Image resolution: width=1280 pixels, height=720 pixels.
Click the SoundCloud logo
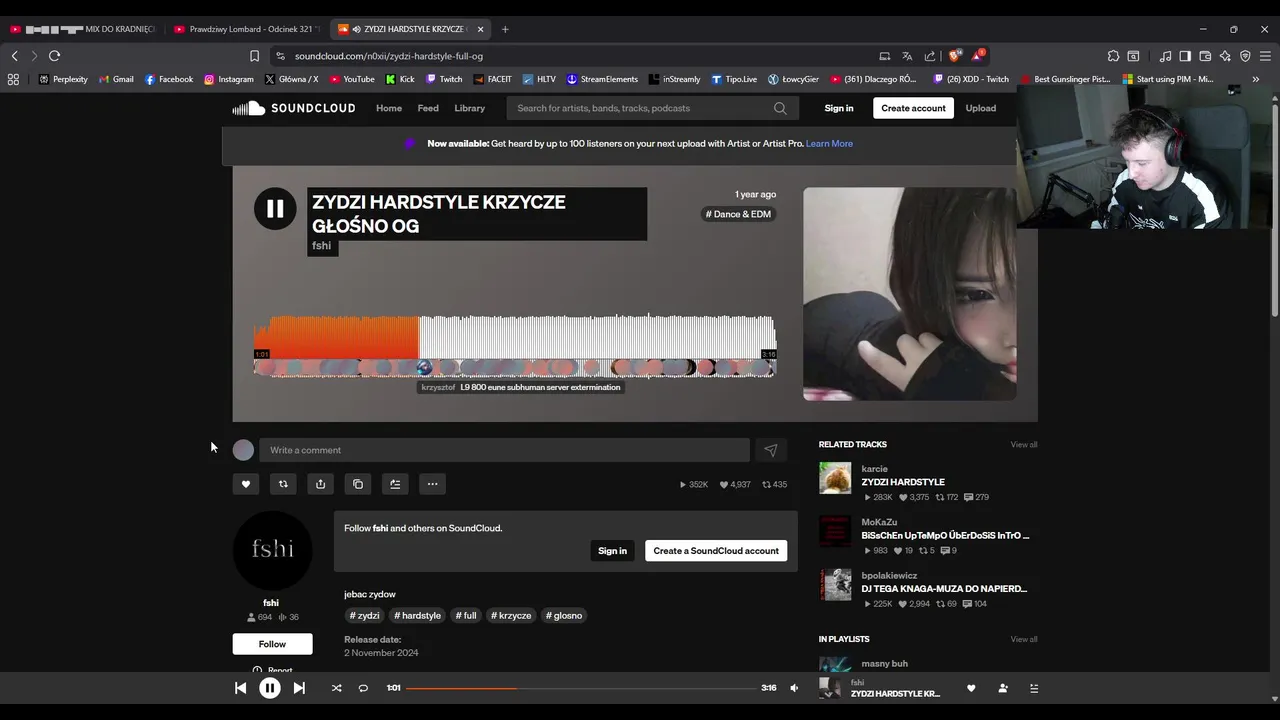click(x=294, y=108)
